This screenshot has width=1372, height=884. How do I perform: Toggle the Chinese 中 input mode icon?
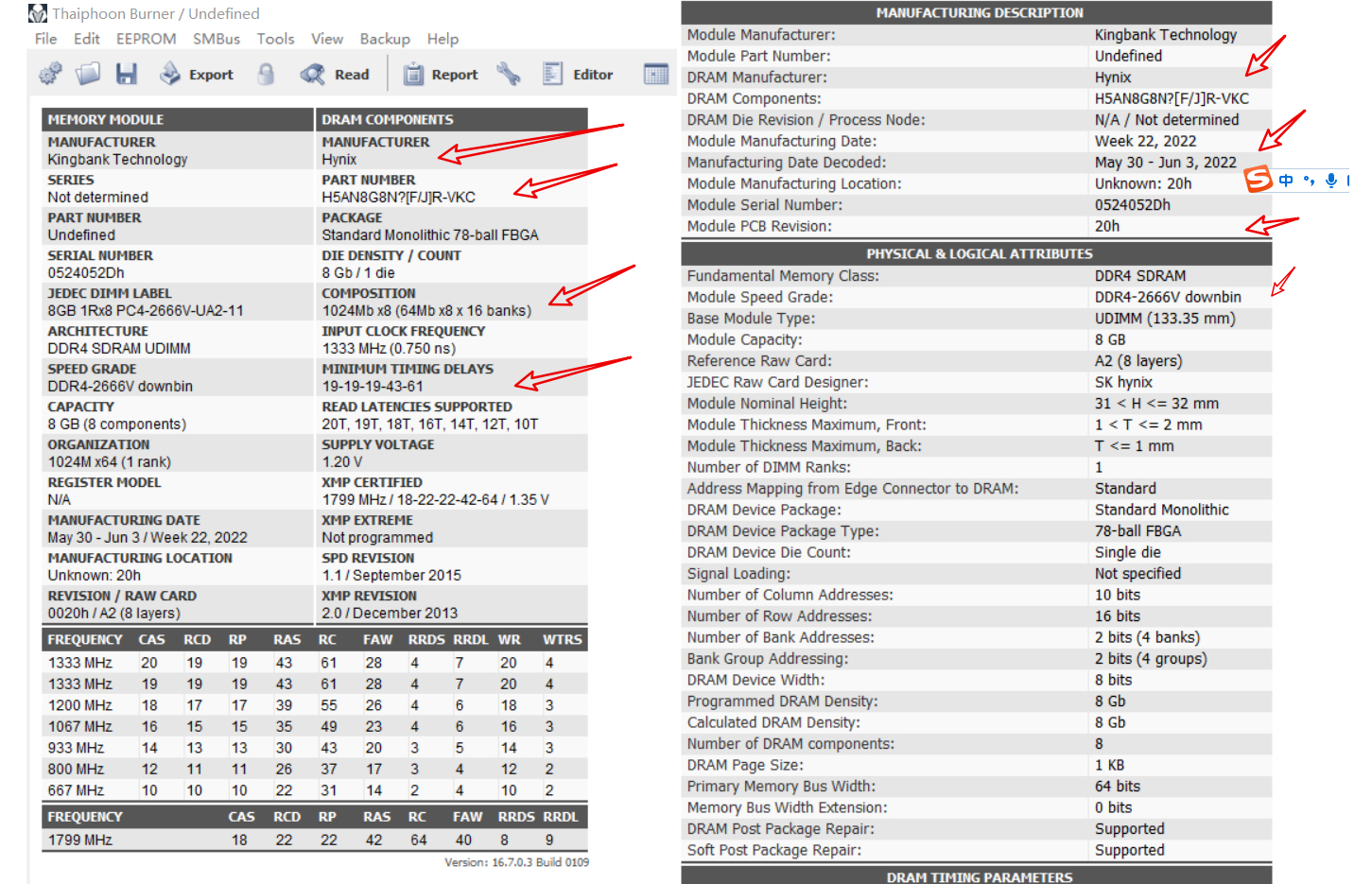1286,180
